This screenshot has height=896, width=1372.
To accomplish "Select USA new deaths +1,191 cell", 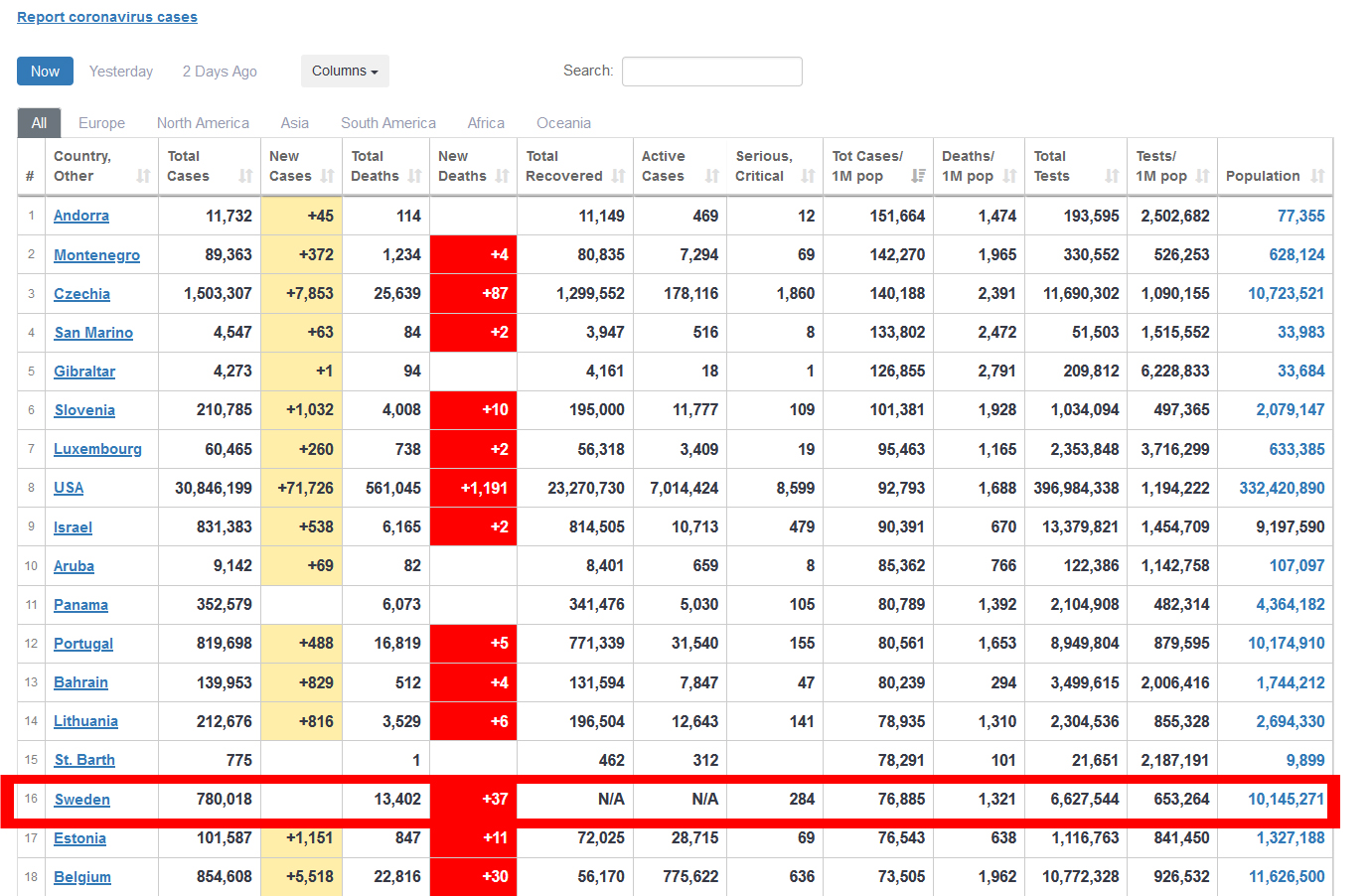I will pos(473,488).
